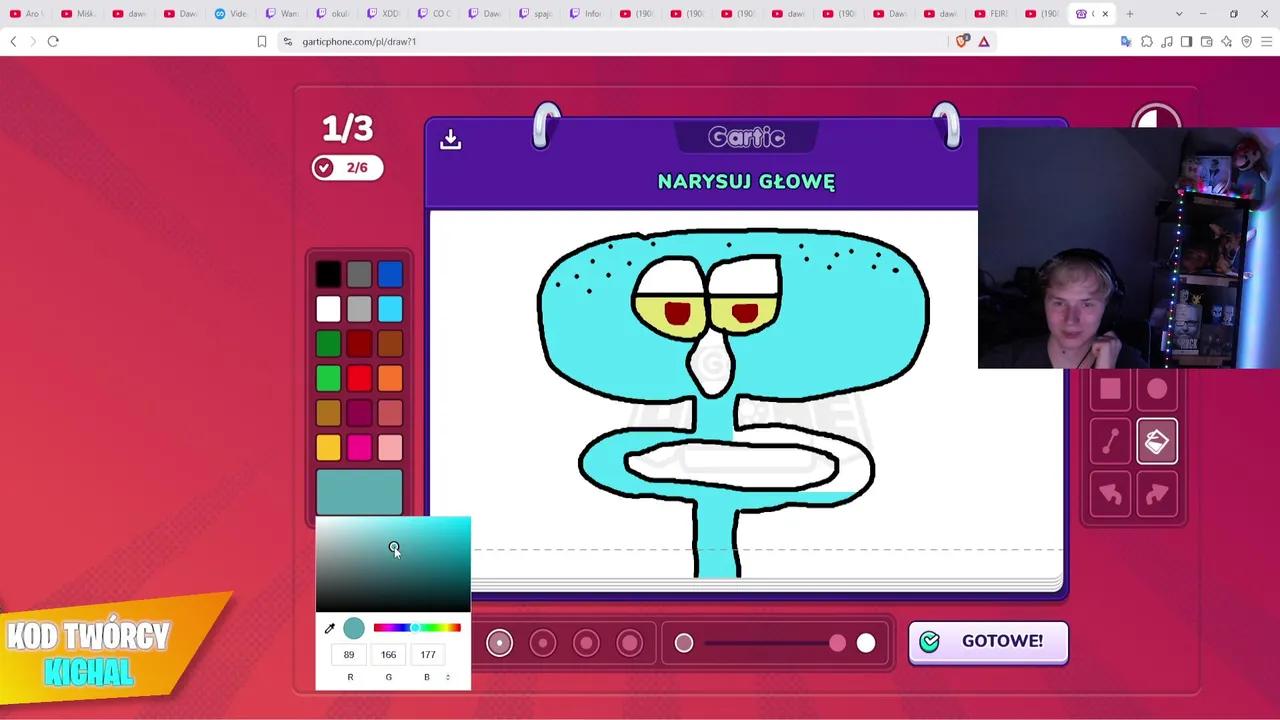The height and width of the screenshot is (720, 1280).
Task: Select the filled rectangle shape tool
Action: [x=1110, y=390]
